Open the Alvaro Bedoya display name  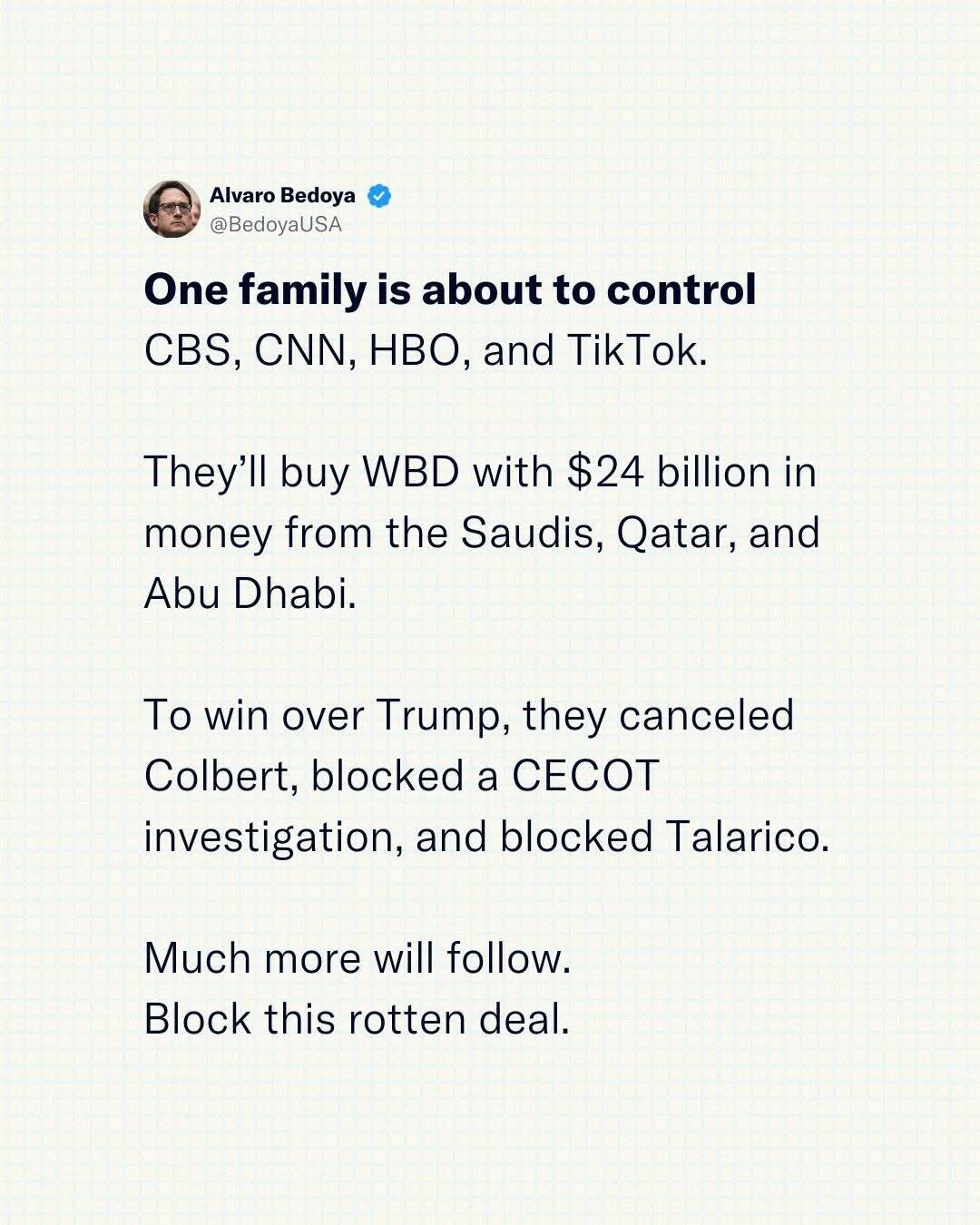tap(282, 196)
